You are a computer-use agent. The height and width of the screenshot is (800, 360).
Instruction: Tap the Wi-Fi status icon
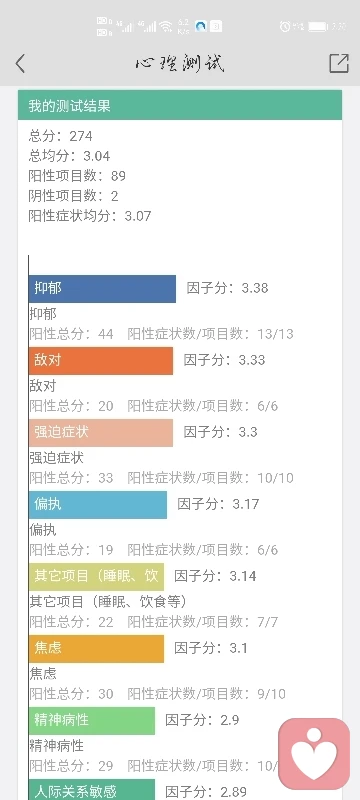166,27
